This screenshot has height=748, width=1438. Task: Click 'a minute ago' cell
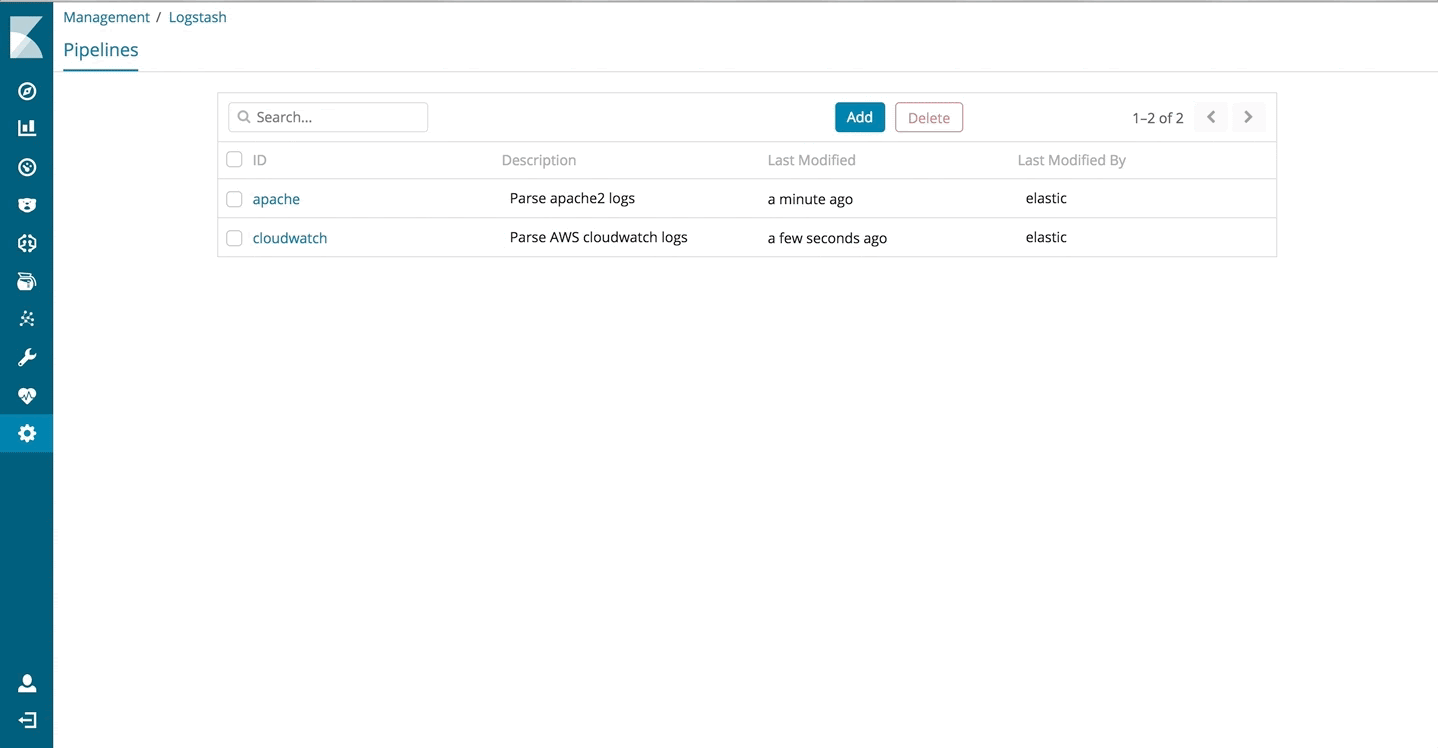click(x=810, y=199)
